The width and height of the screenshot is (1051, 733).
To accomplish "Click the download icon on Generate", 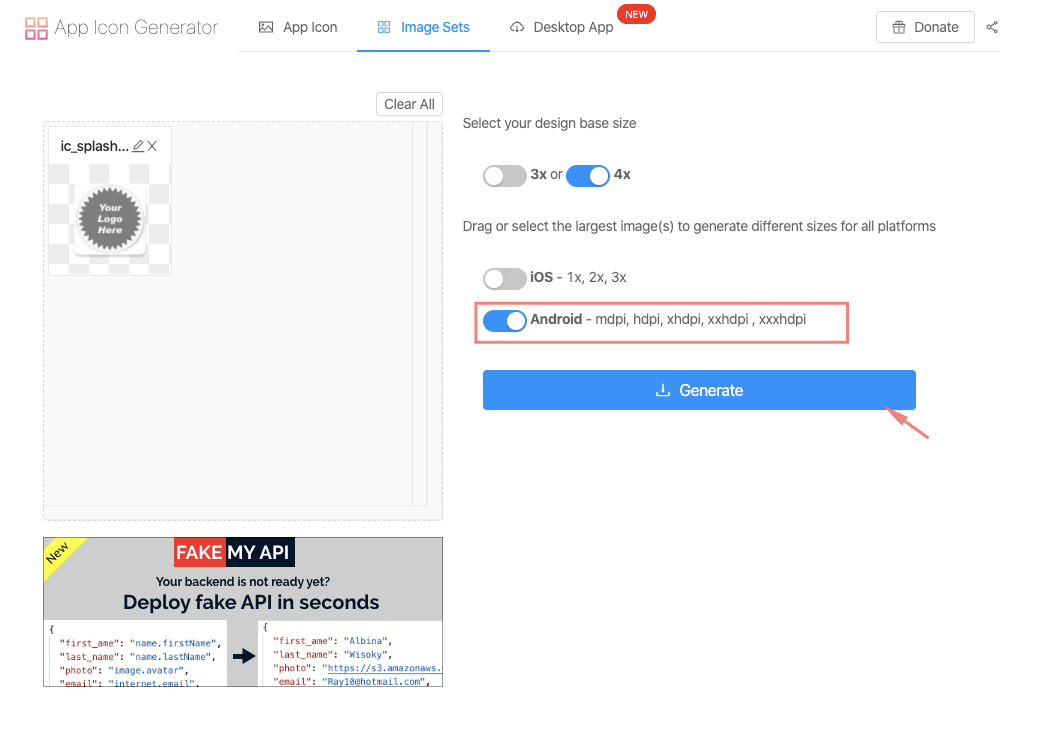I will click(x=662, y=390).
